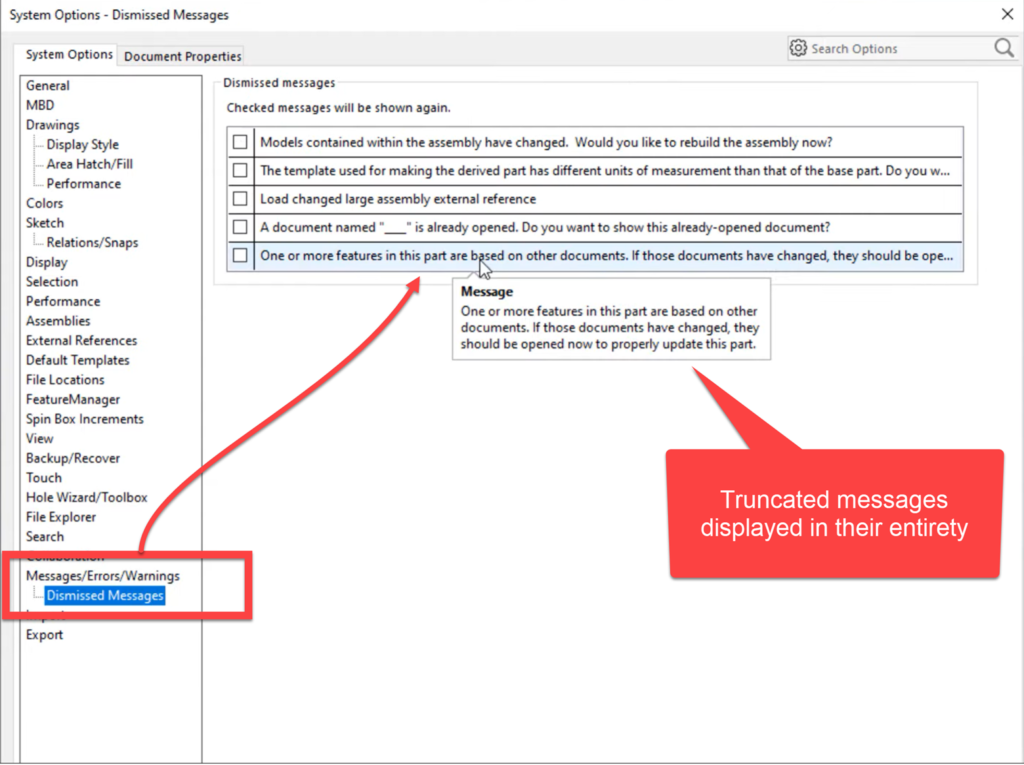Select Default Templates in the tree
The image size is (1024, 765).
click(x=78, y=360)
